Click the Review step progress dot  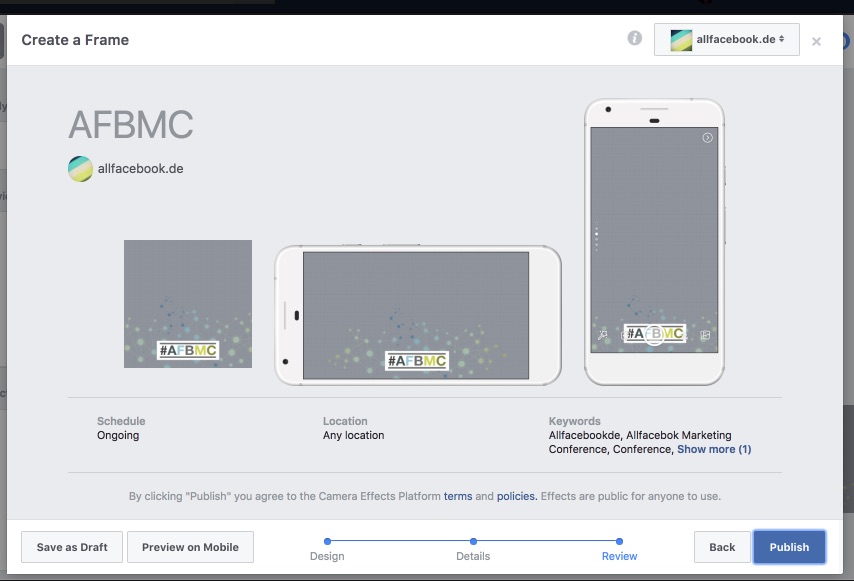click(619, 541)
